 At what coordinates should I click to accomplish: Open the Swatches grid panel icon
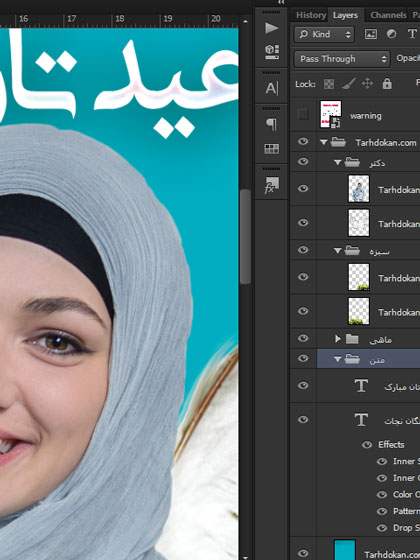point(271,149)
